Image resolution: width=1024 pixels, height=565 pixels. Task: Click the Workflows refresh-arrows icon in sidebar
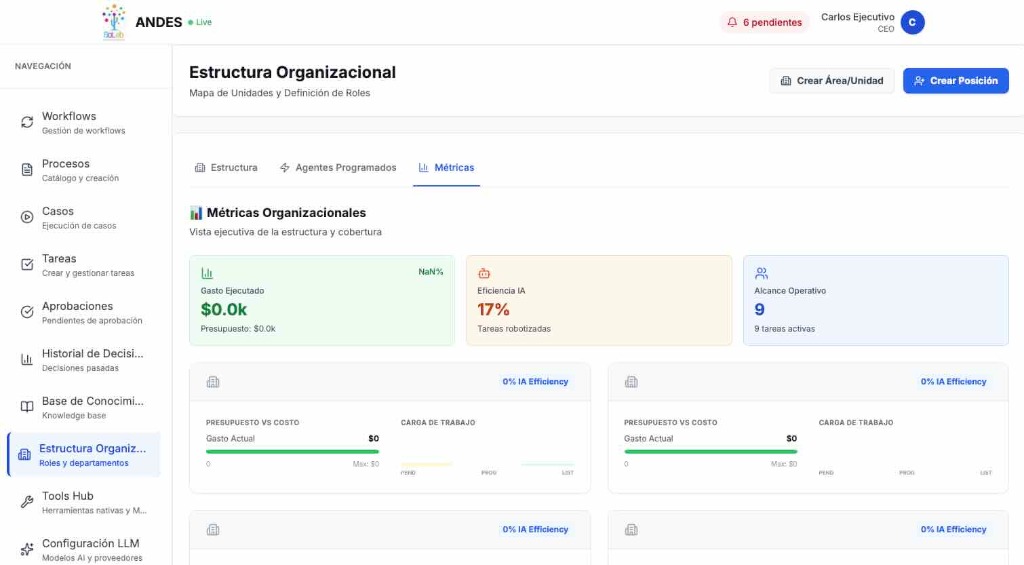pos(27,122)
